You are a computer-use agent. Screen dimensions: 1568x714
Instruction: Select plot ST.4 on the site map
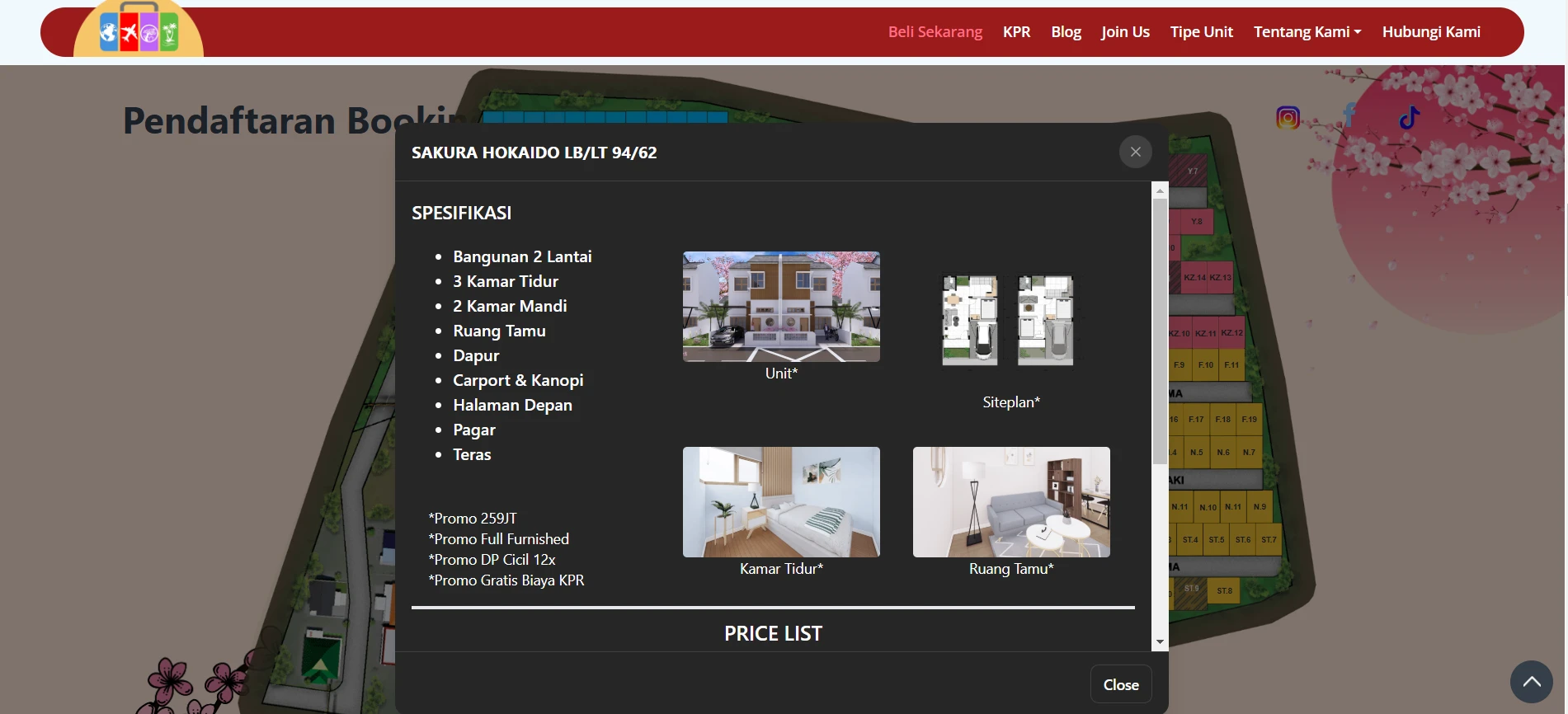pos(1190,539)
